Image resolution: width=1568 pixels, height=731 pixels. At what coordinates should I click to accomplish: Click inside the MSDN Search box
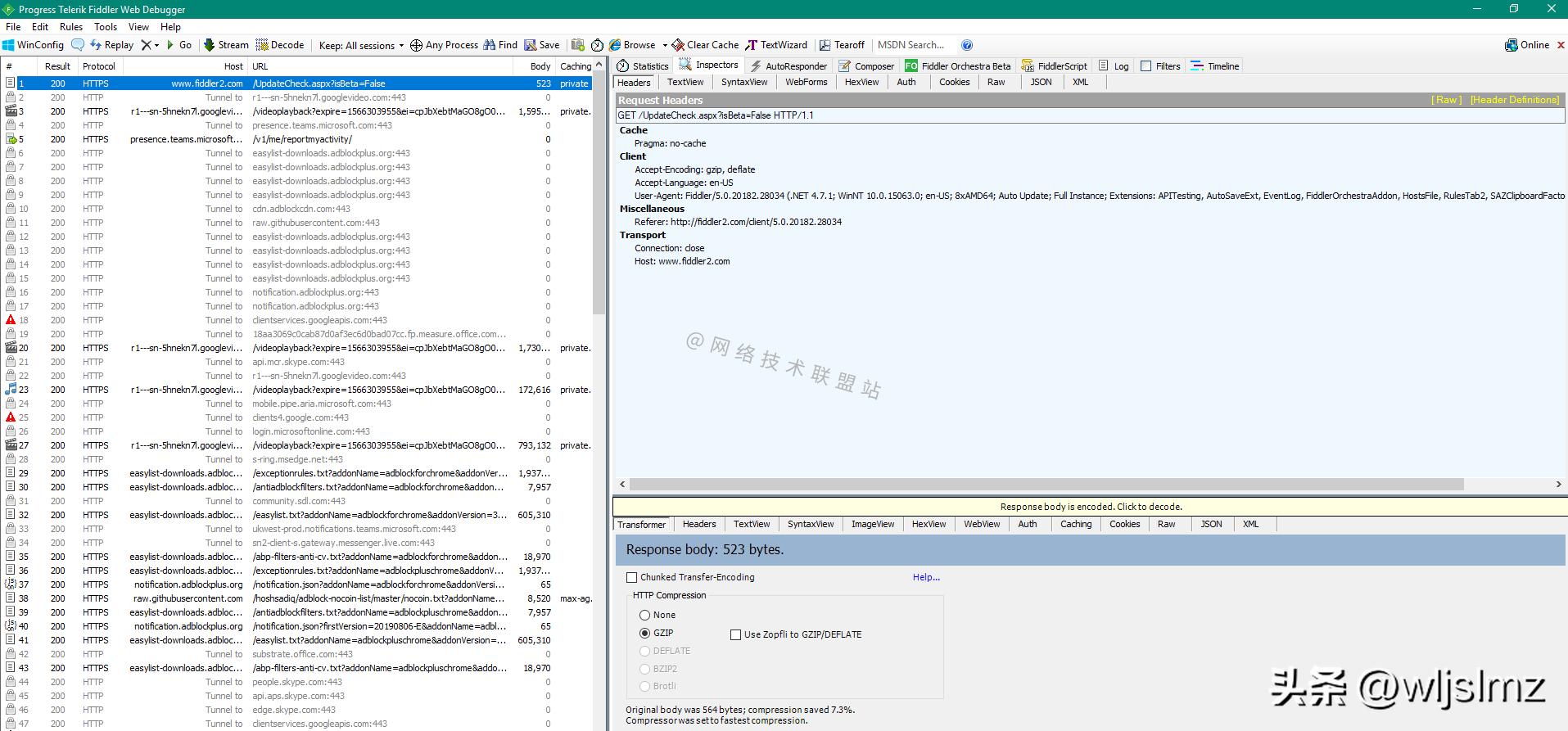(911, 45)
